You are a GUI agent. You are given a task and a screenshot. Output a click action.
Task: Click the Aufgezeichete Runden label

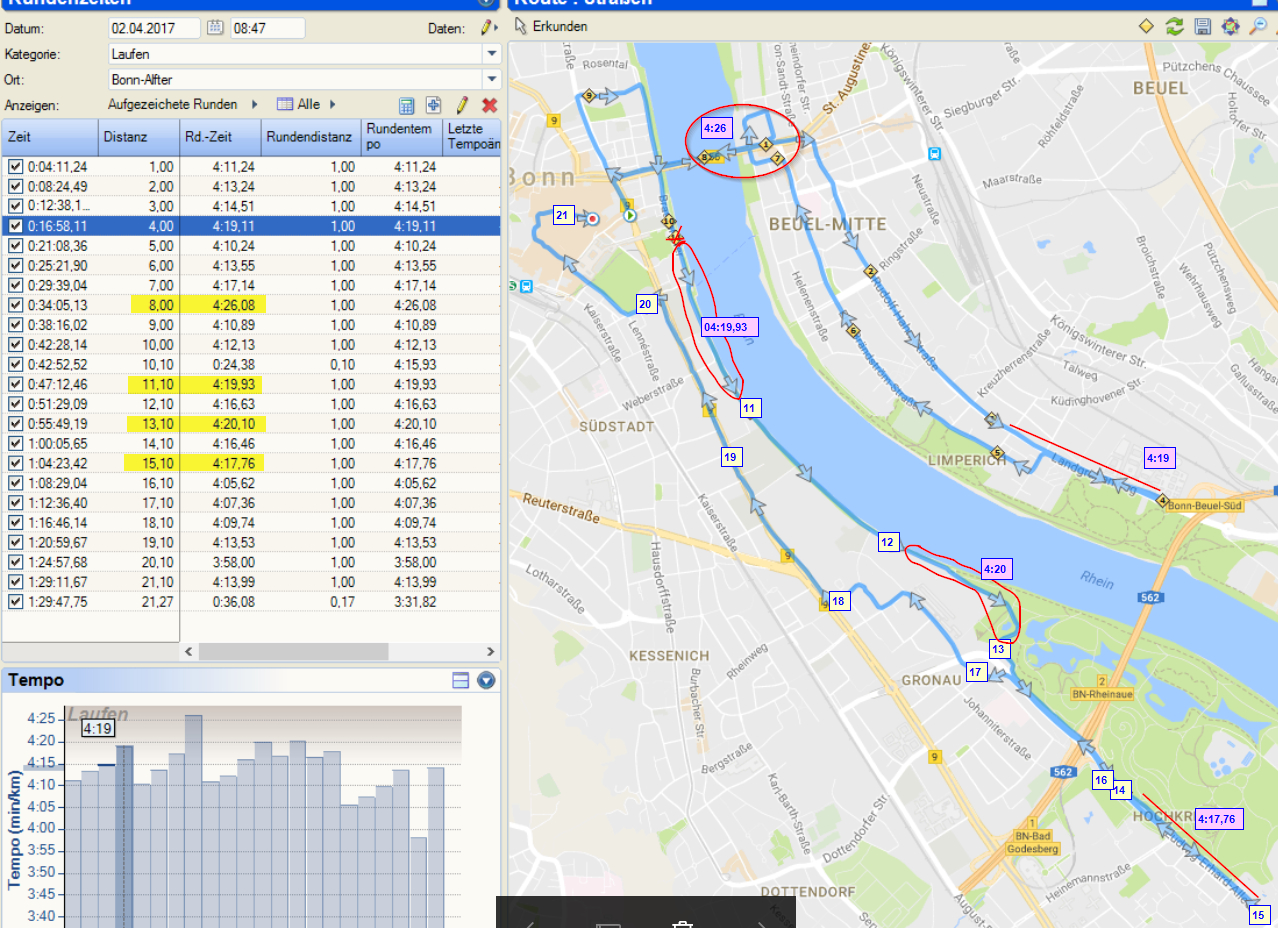tap(173, 104)
